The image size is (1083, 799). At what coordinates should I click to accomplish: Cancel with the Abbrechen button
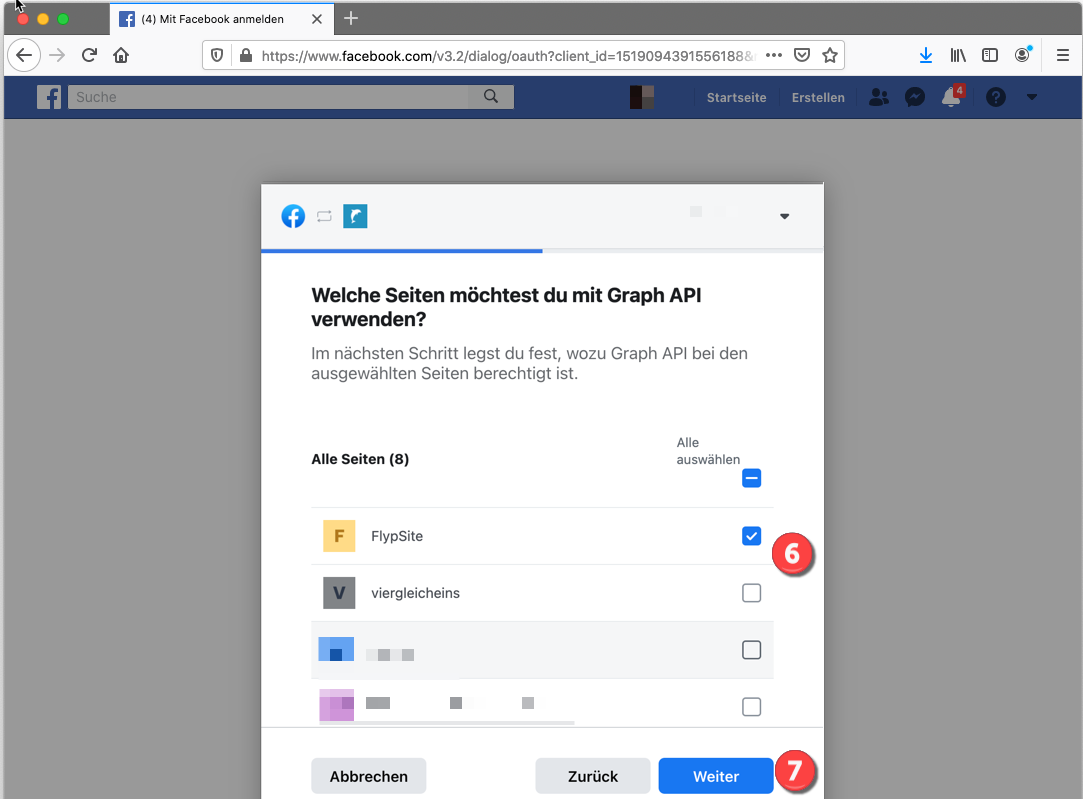click(369, 776)
